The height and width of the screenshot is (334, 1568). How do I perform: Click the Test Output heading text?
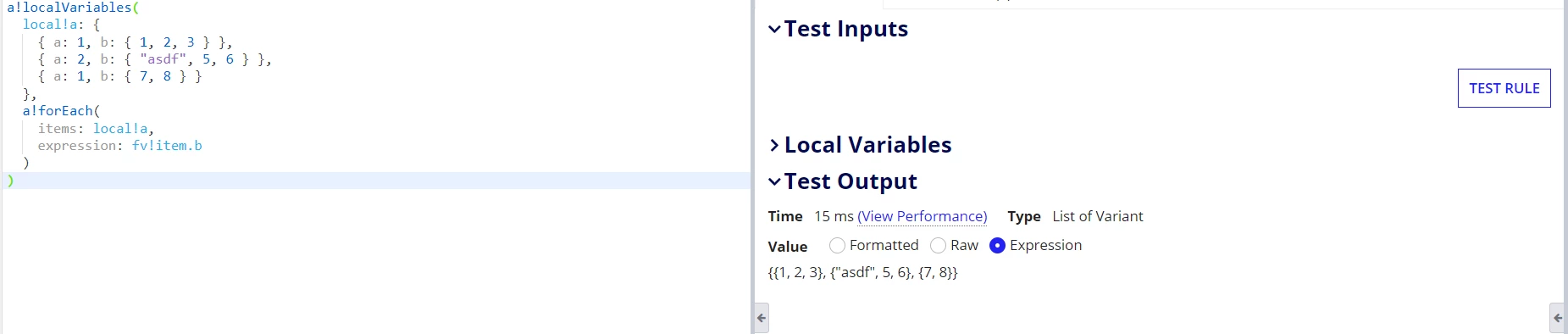[x=850, y=181]
